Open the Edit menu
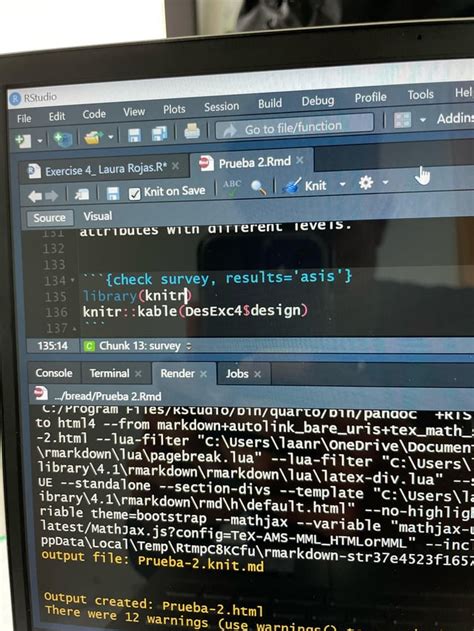 click(x=57, y=117)
